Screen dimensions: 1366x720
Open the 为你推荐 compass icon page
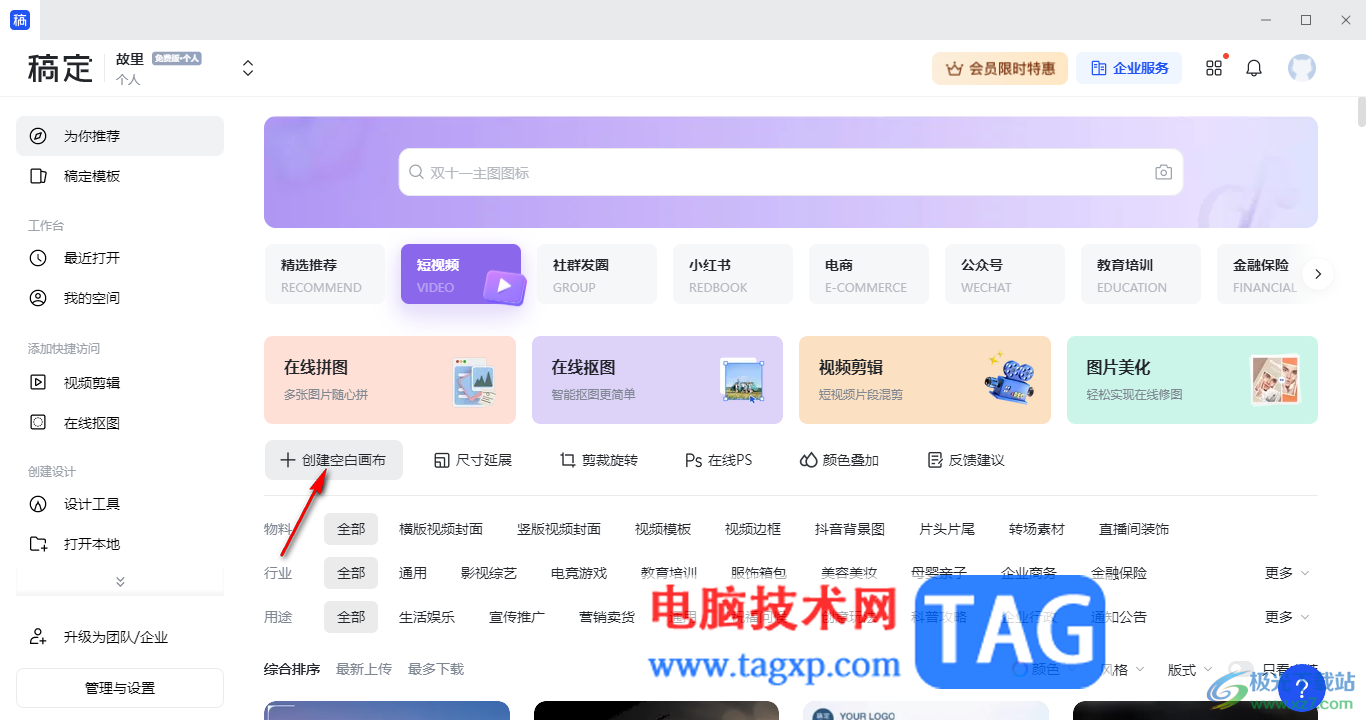coord(120,136)
